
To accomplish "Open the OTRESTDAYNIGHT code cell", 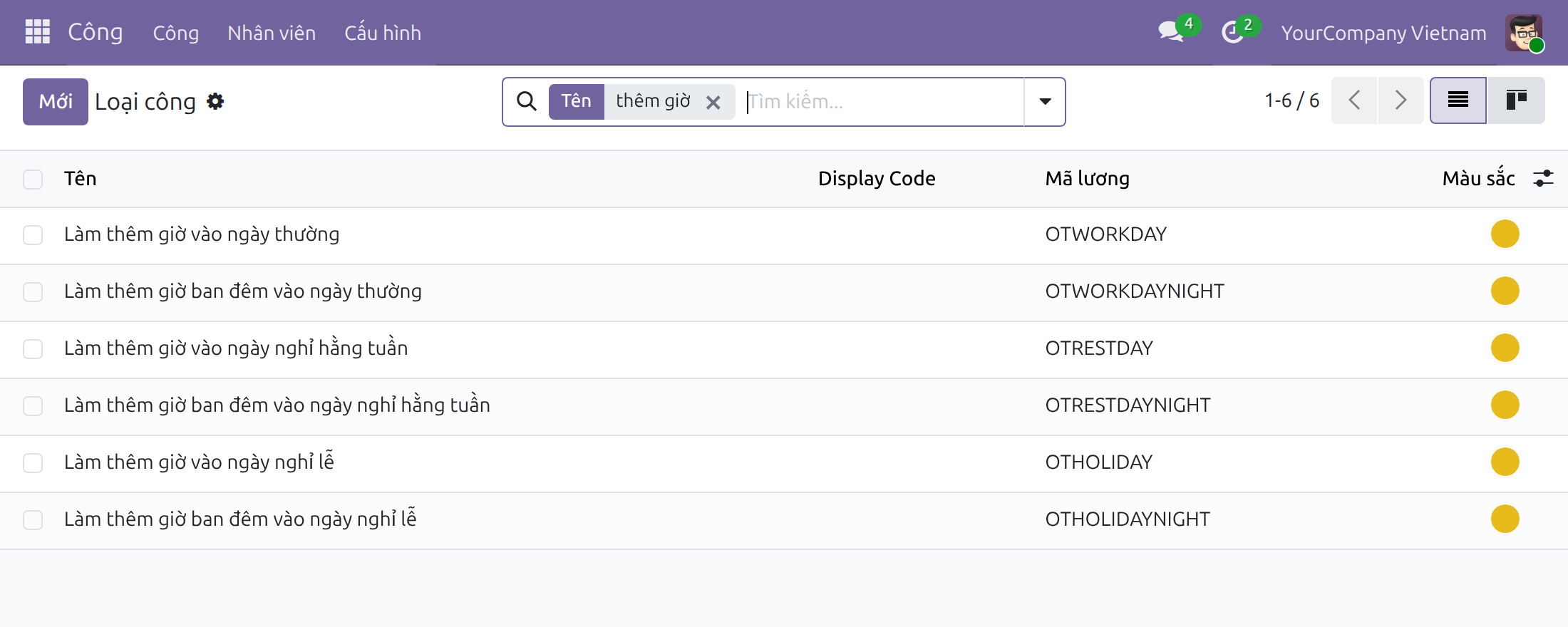I will pyautogui.click(x=1128, y=405).
